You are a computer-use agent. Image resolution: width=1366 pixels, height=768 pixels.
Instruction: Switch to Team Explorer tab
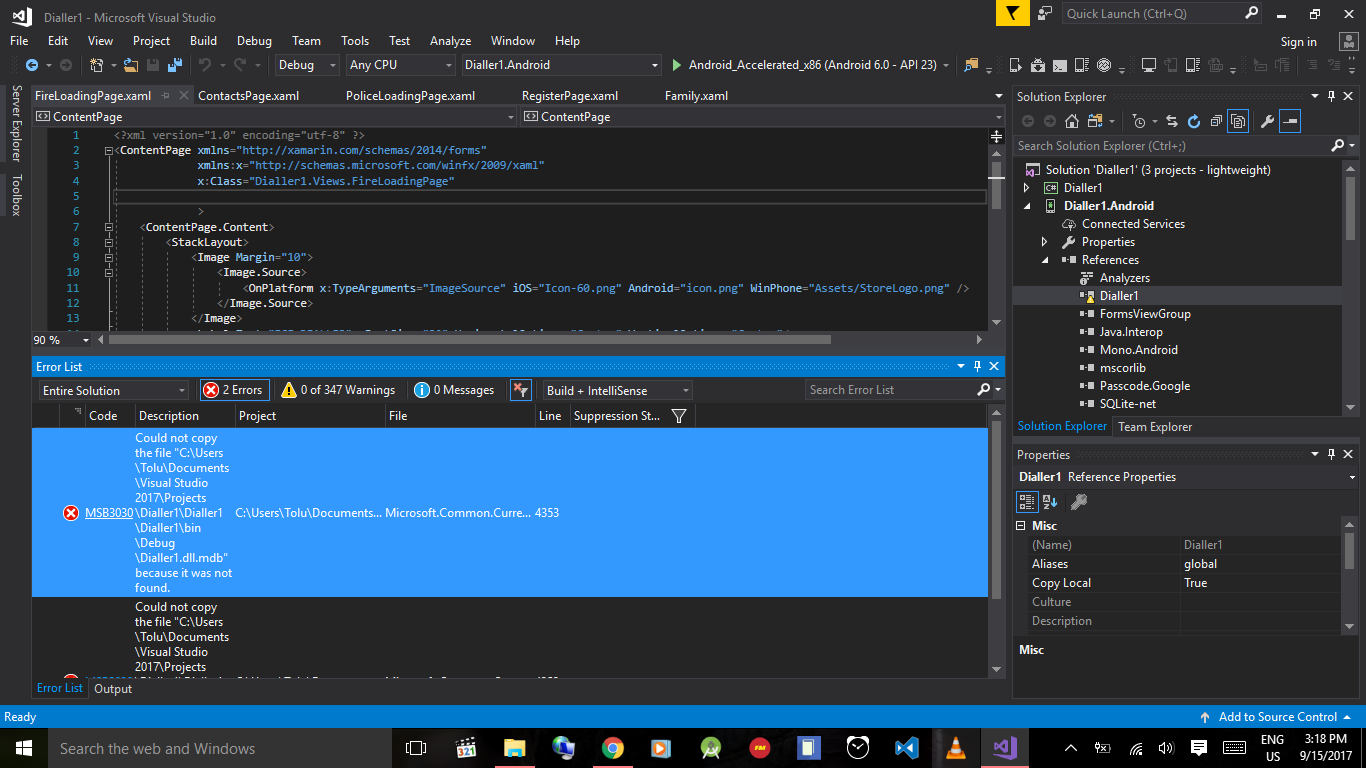[1155, 427]
